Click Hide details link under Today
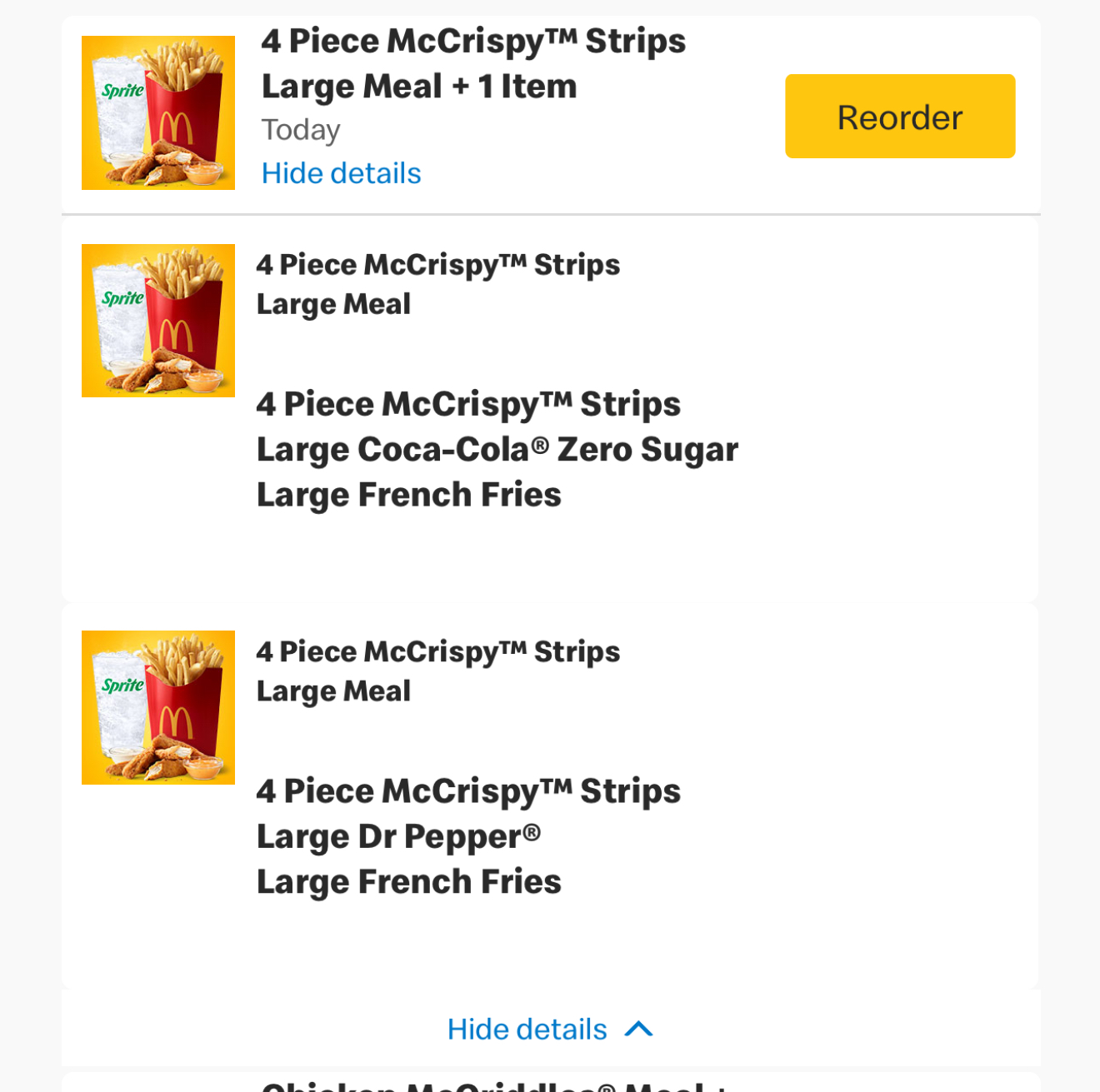1100x1092 pixels. 341,173
